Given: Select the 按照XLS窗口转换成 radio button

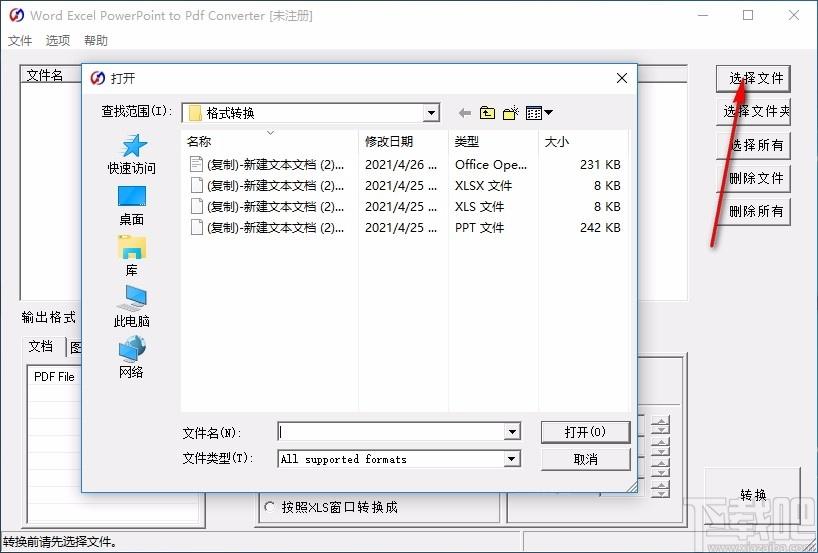Looking at the screenshot, I should 270,507.
